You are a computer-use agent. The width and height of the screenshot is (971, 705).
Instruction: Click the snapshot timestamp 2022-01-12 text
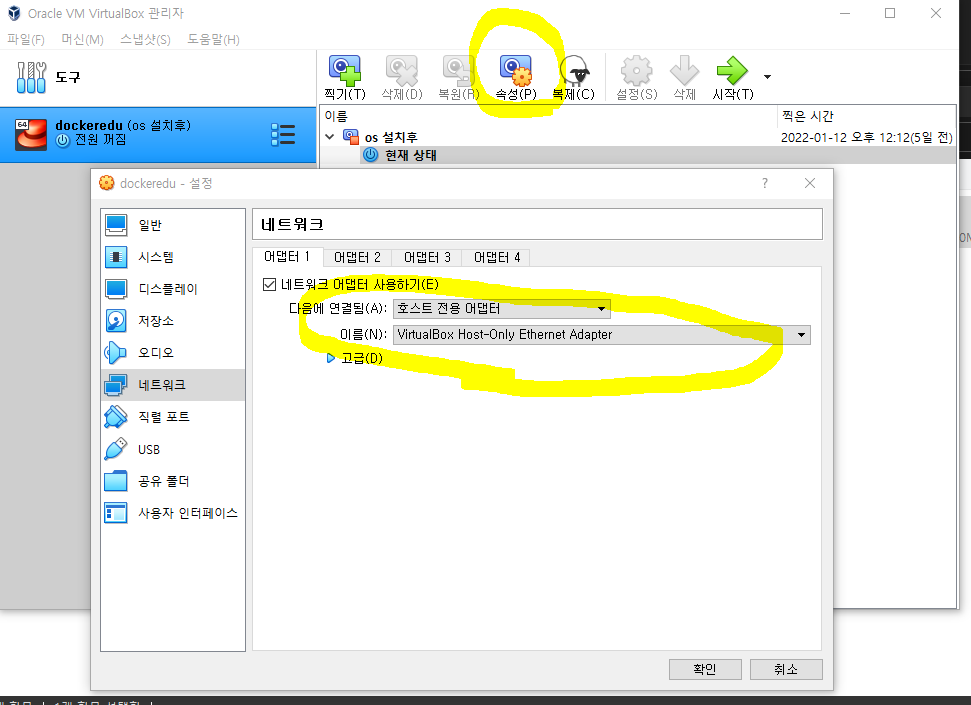[866, 137]
